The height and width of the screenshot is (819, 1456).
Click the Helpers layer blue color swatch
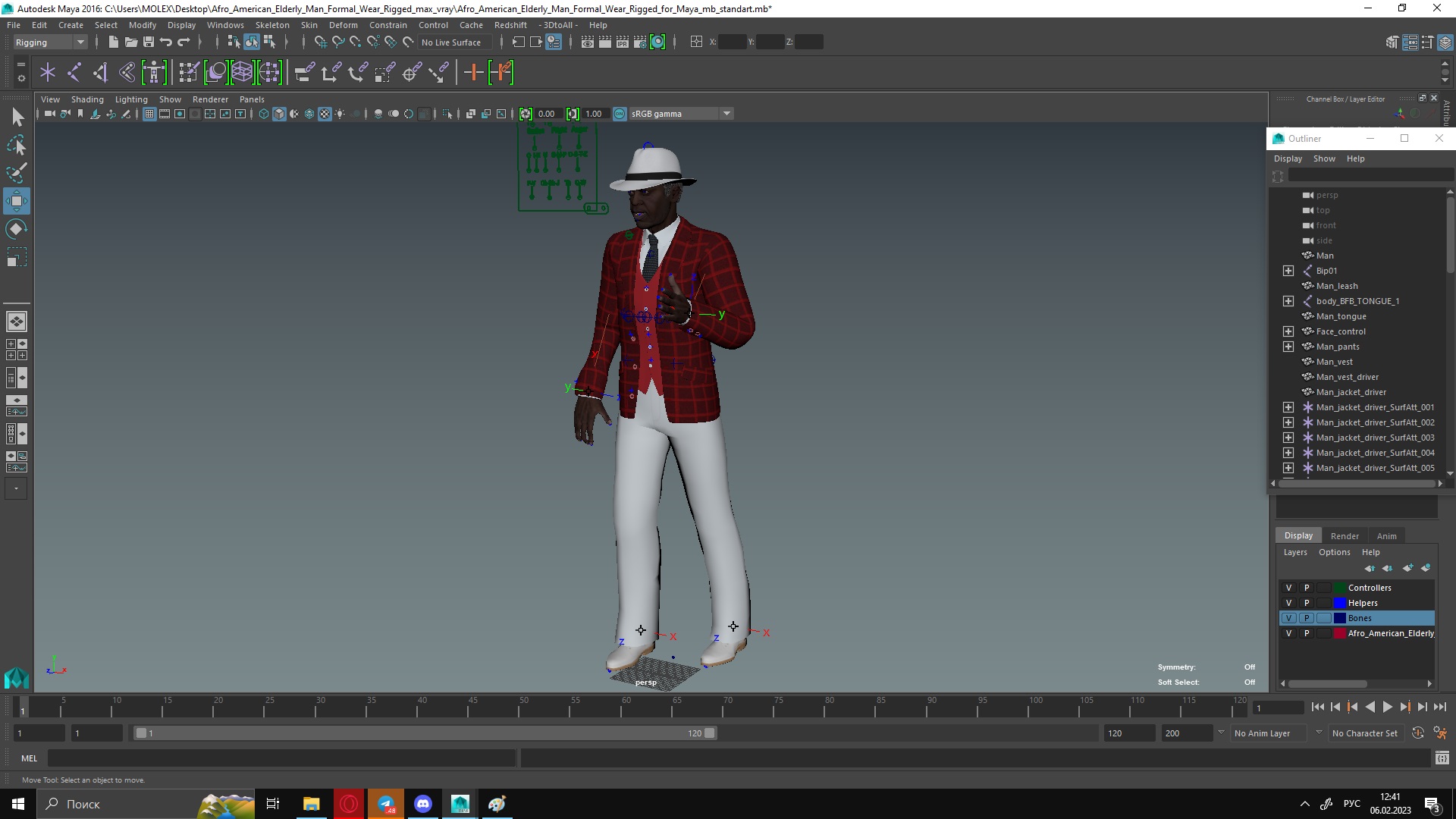(x=1340, y=603)
